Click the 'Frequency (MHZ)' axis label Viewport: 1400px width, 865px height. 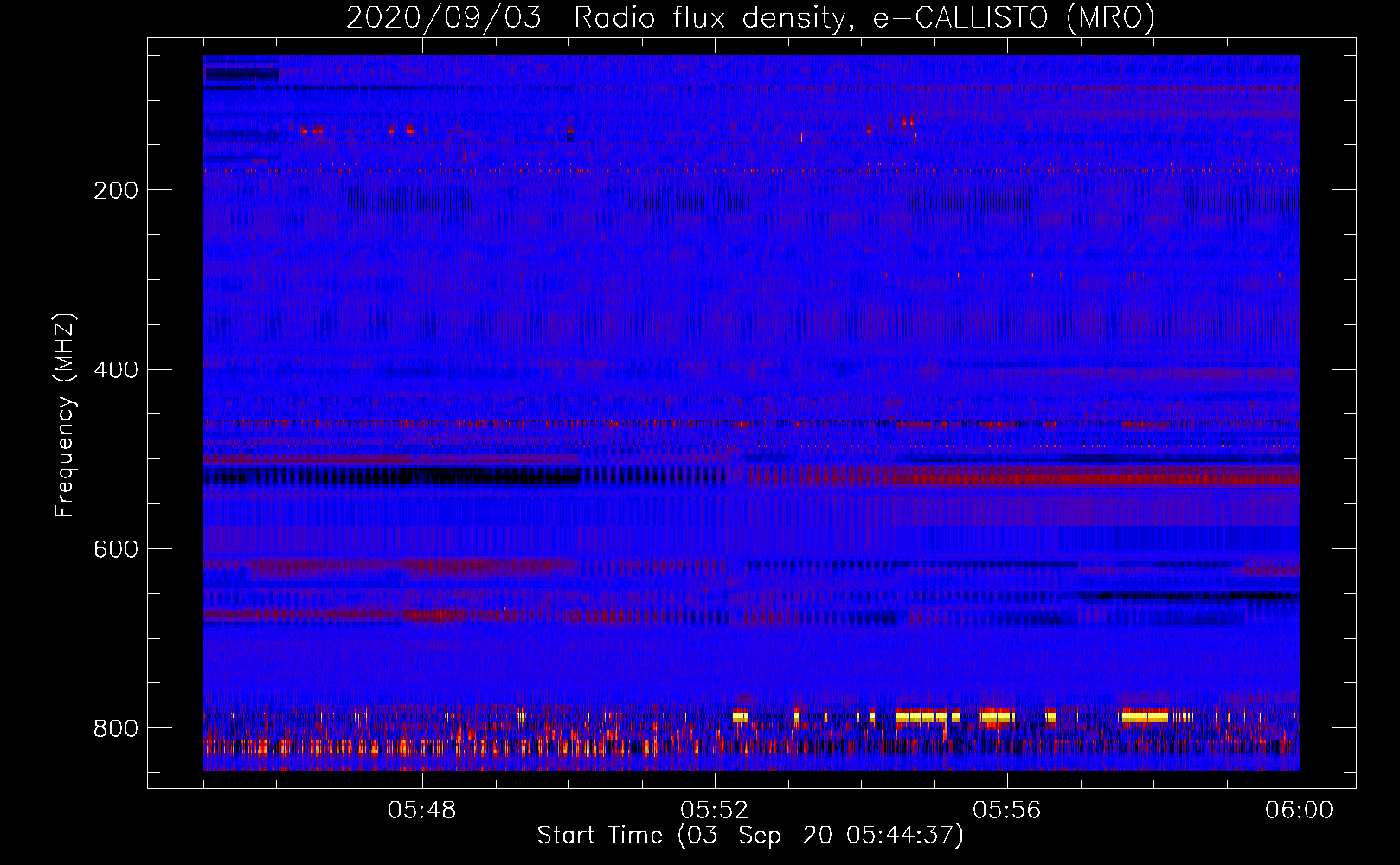click(65, 415)
